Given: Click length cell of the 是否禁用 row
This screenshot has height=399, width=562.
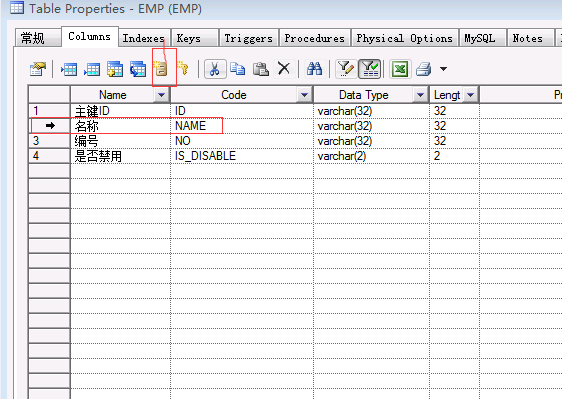Looking at the screenshot, I should 454,156.
